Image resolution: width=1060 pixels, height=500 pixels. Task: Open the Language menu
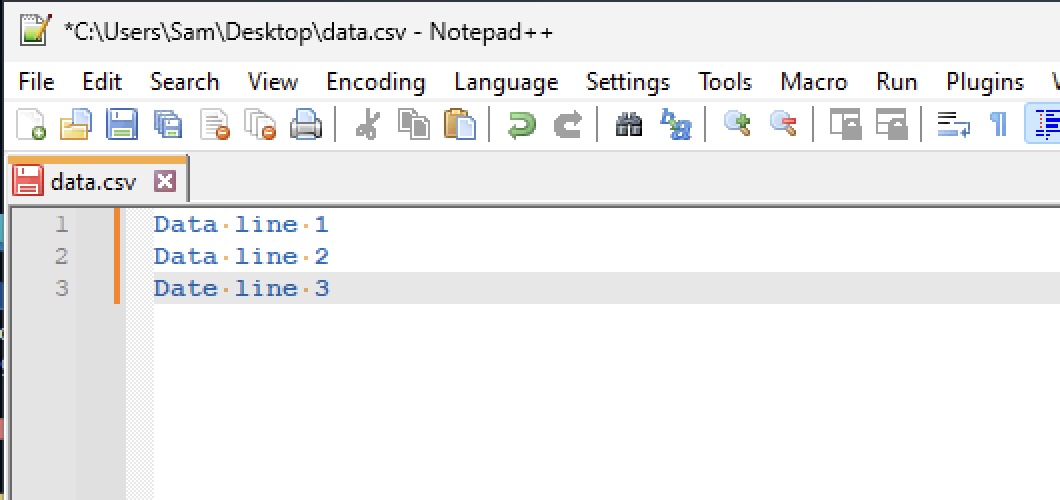click(506, 82)
